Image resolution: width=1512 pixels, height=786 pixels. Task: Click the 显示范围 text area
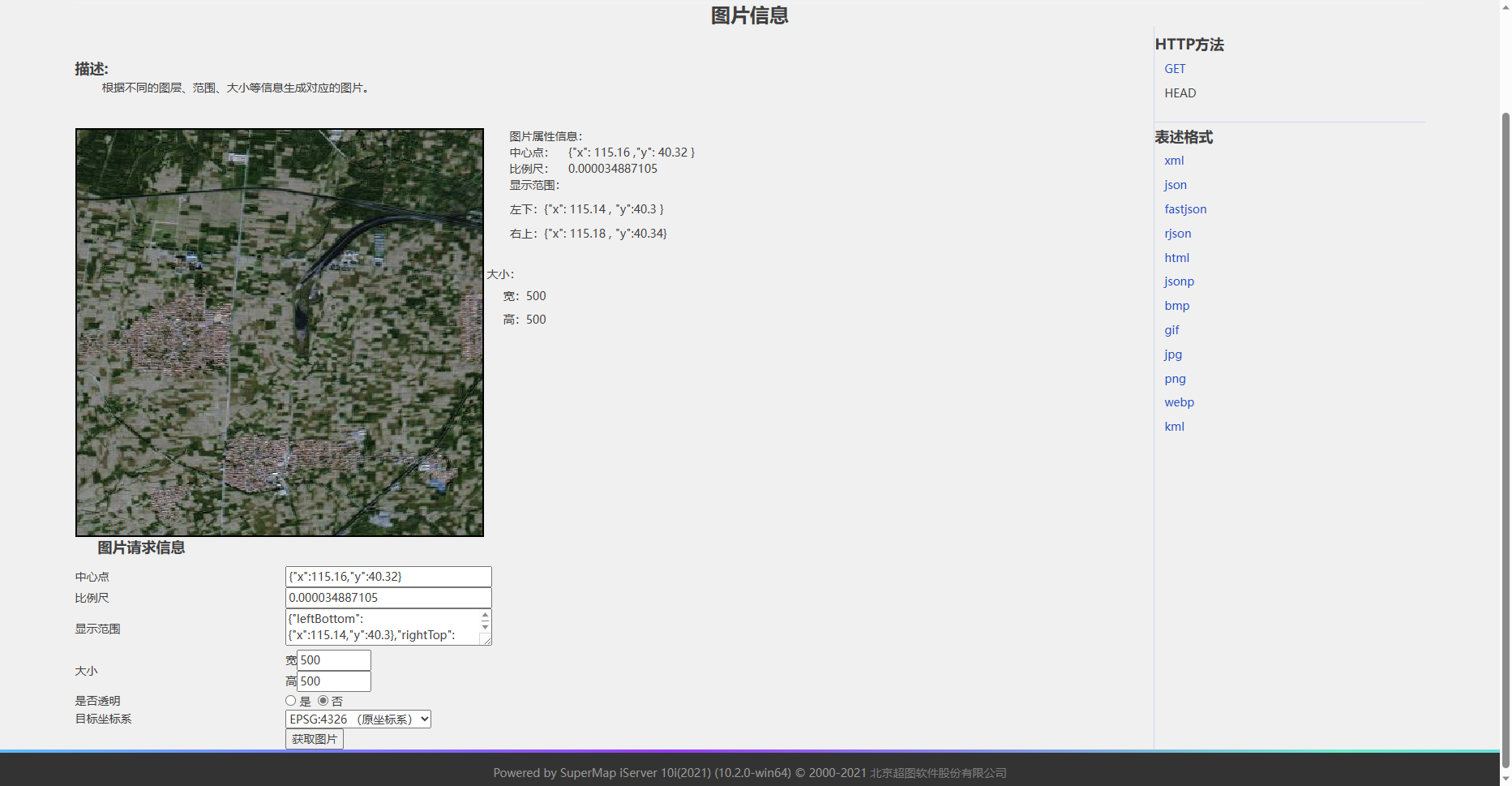point(388,627)
